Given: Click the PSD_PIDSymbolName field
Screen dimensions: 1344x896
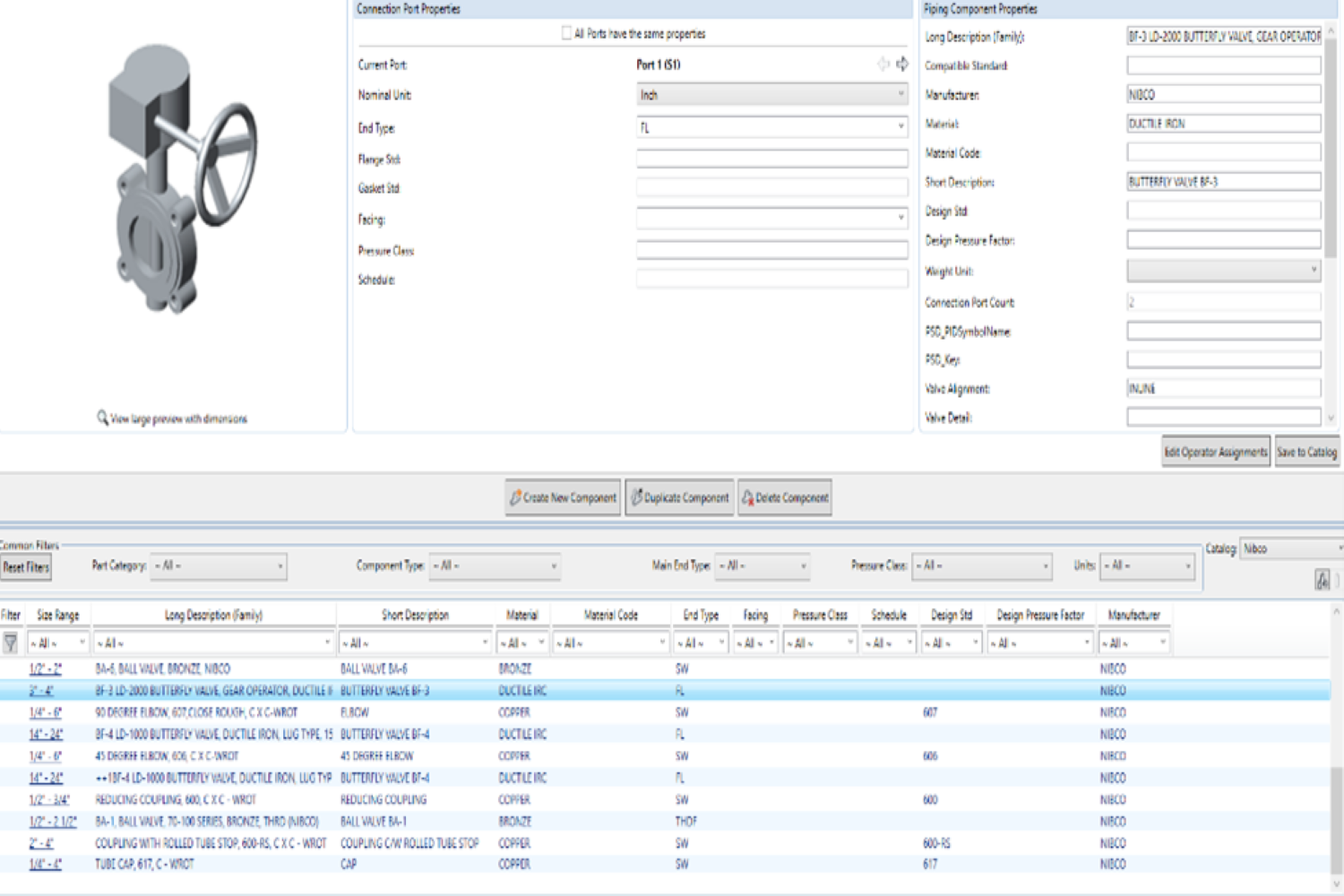Looking at the screenshot, I should [1224, 332].
